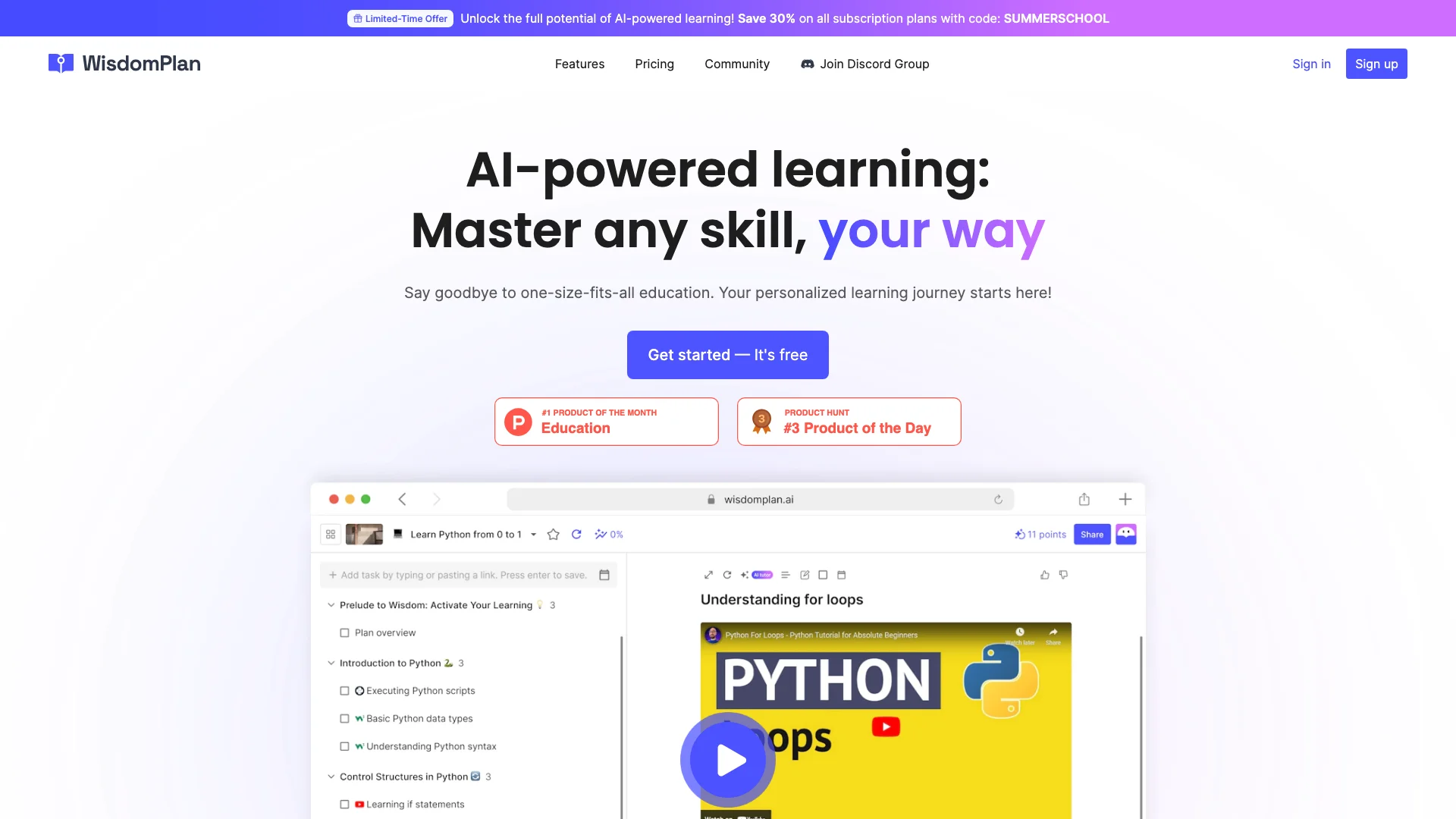Toggle checkbox for Executing Python scripts task
The height and width of the screenshot is (819, 1456).
tap(345, 690)
